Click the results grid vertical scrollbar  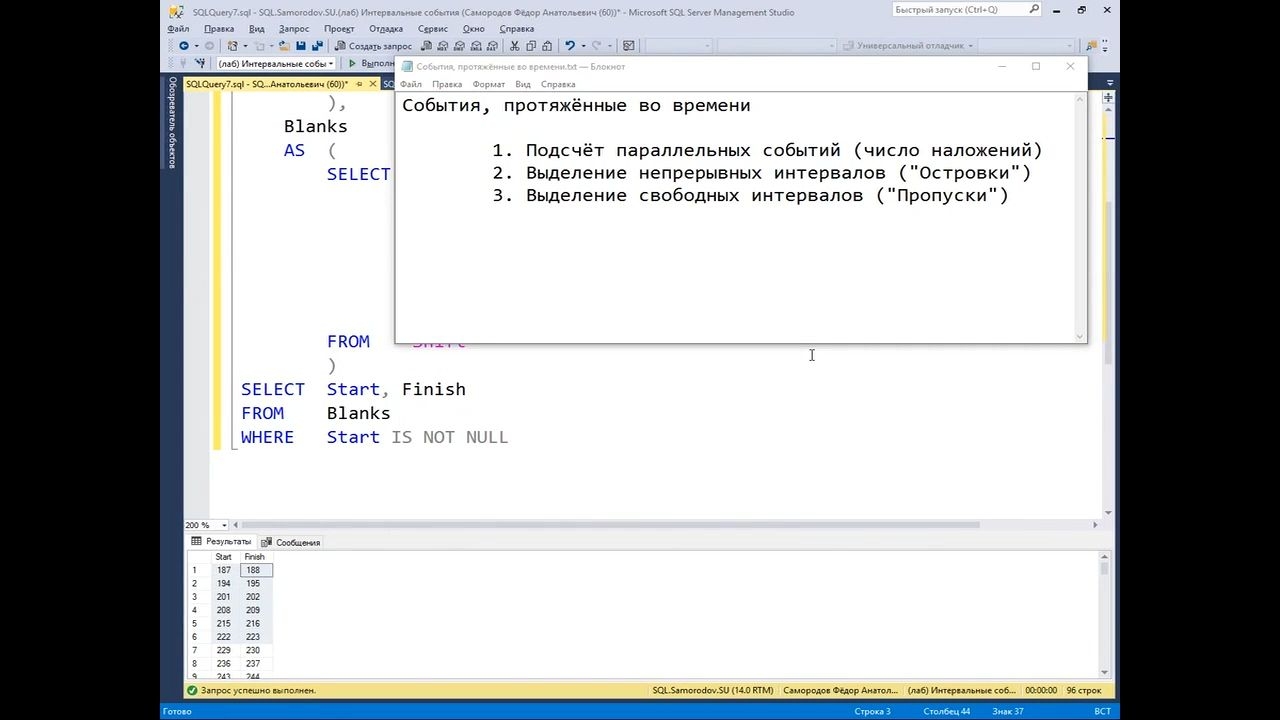click(x=1104, y=616)
